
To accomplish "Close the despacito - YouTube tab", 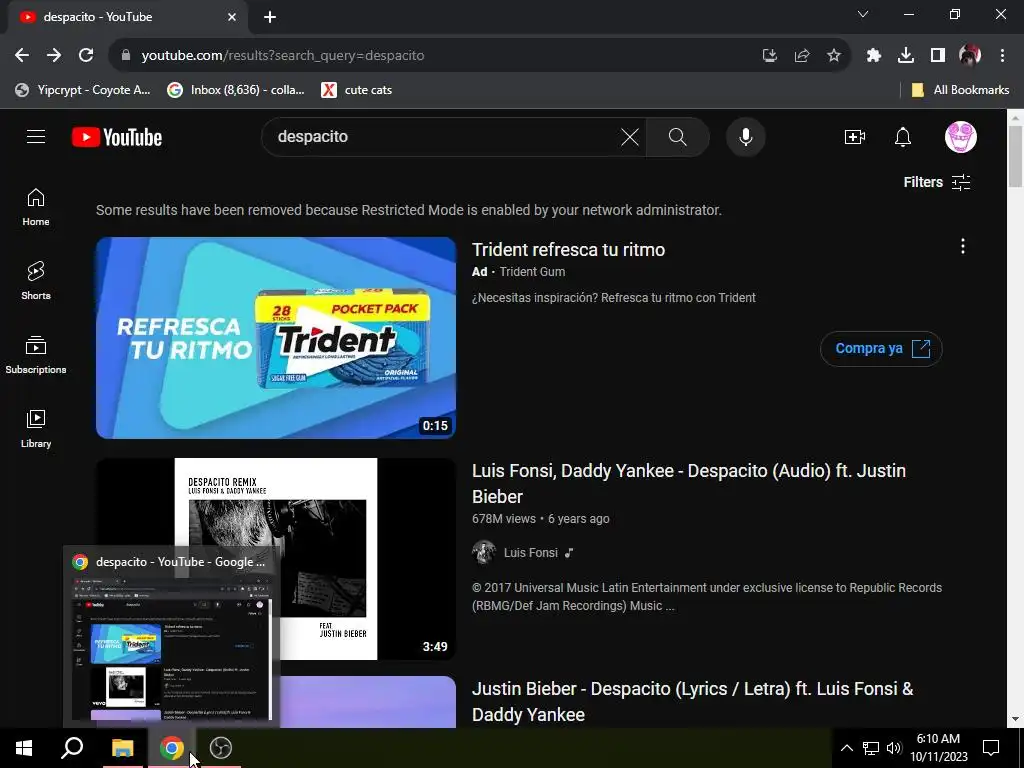I will point(232,17).
